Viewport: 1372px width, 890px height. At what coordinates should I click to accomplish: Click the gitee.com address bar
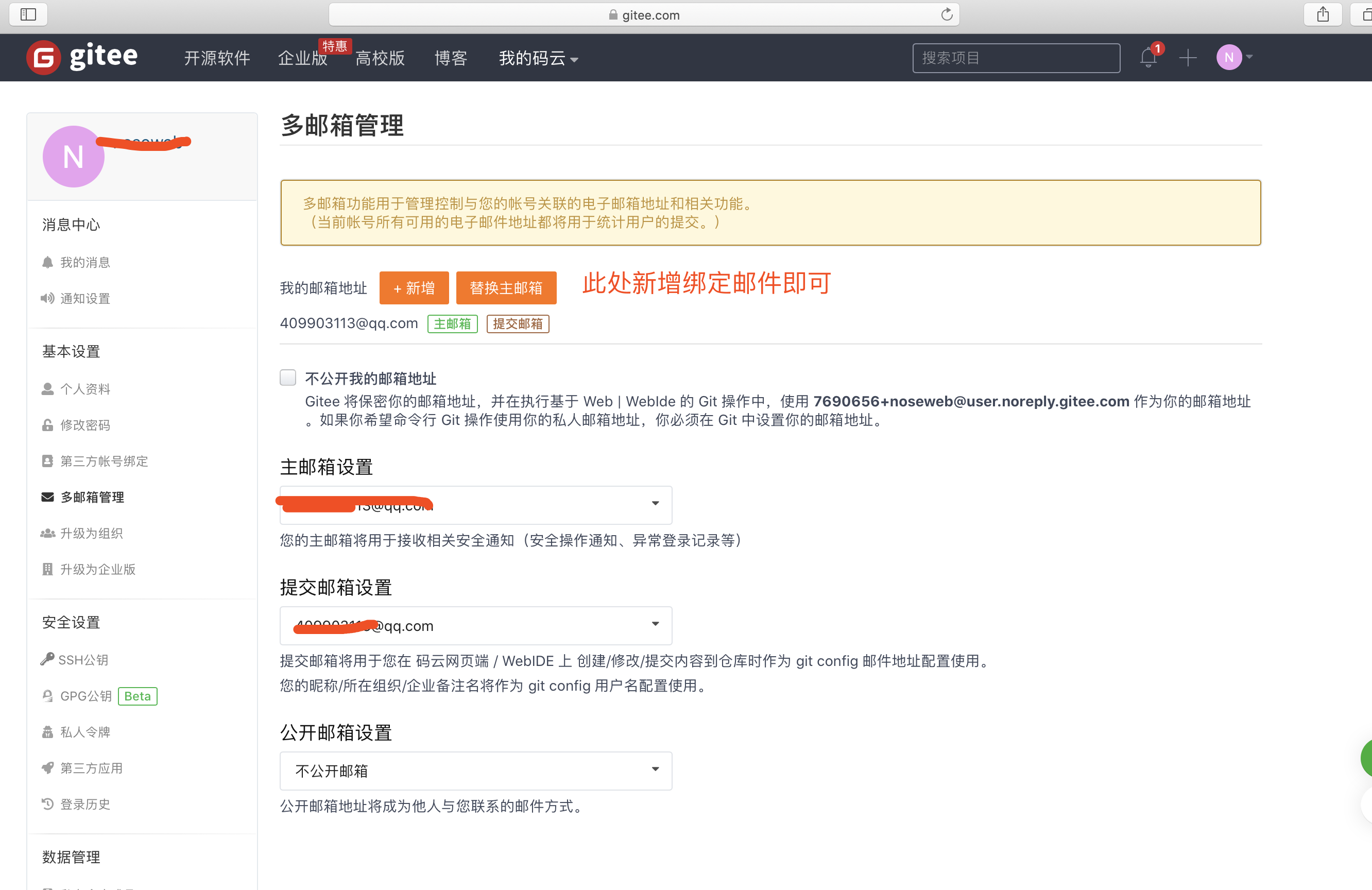click(x=644, y=14)
